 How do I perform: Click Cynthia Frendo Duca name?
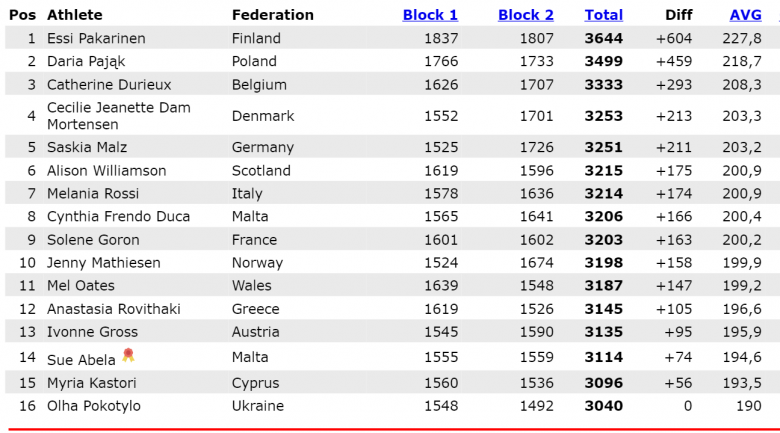pos(118,216)
